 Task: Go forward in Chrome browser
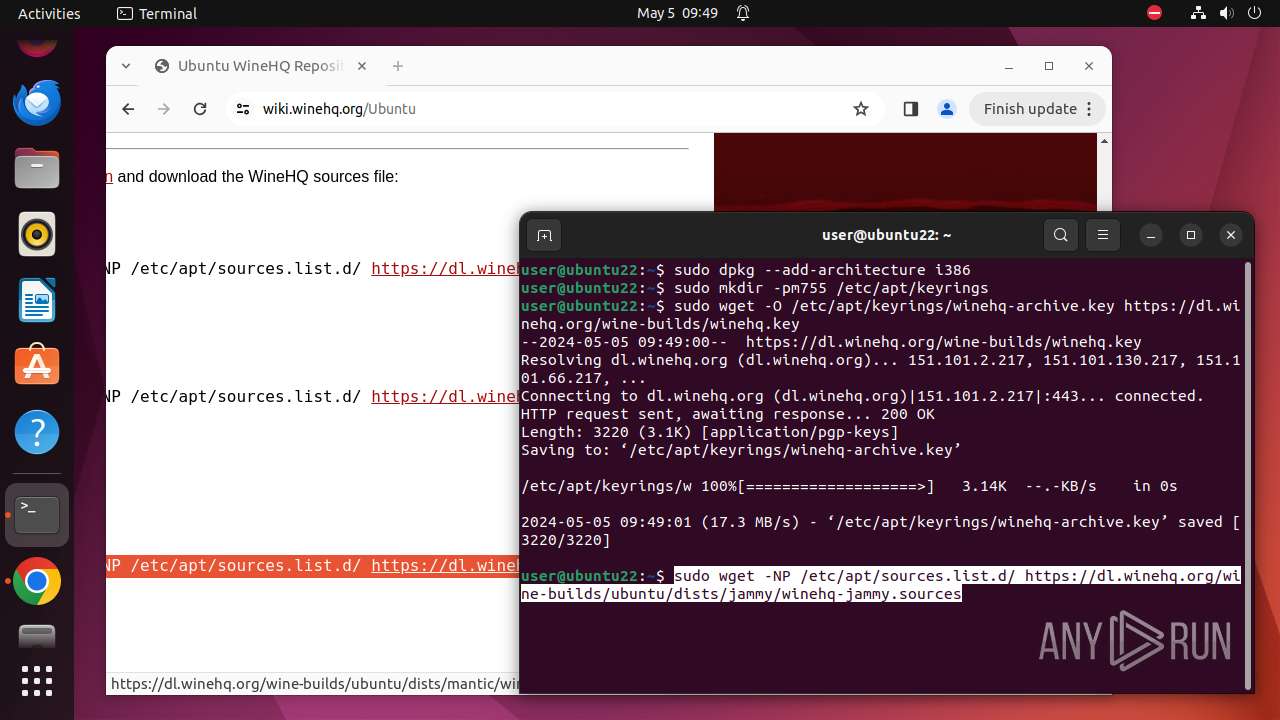point(164,109)
